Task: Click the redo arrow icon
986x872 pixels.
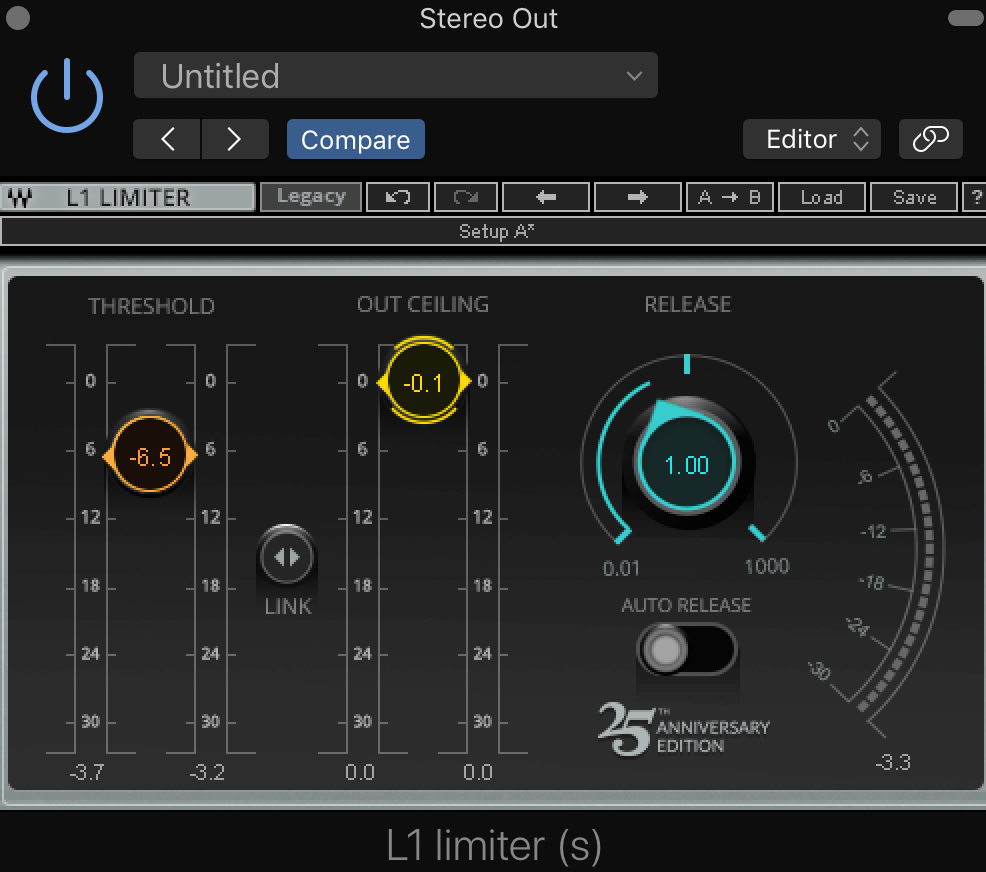Action: pyautogui.click(x=466, y=197)
